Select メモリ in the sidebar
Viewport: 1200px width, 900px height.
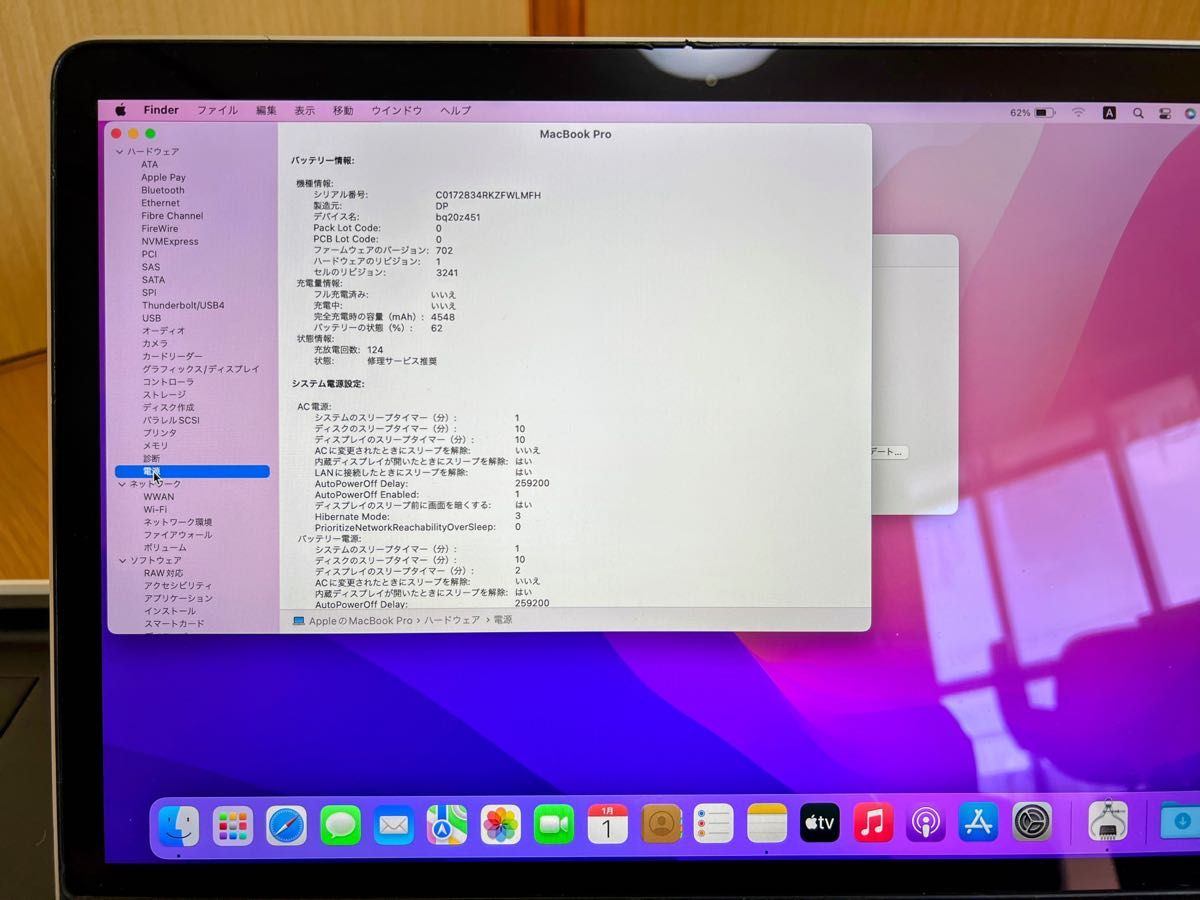[155, 446]
